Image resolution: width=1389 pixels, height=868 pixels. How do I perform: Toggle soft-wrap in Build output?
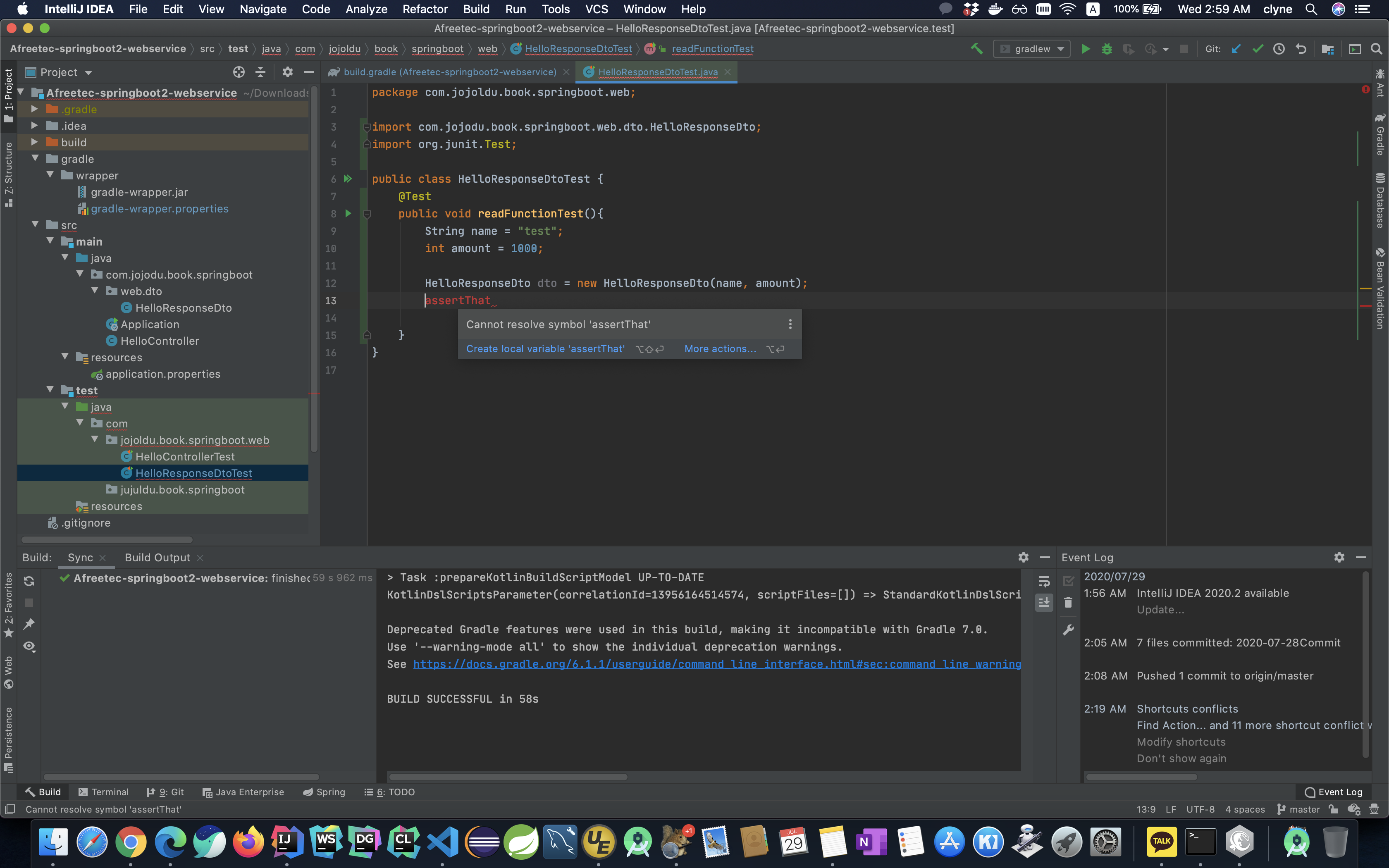pos(1044,581)
